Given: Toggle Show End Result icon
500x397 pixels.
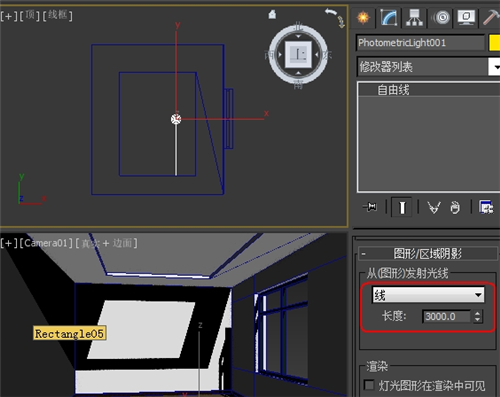Looking at the screenshot, I should click(402, 207).
